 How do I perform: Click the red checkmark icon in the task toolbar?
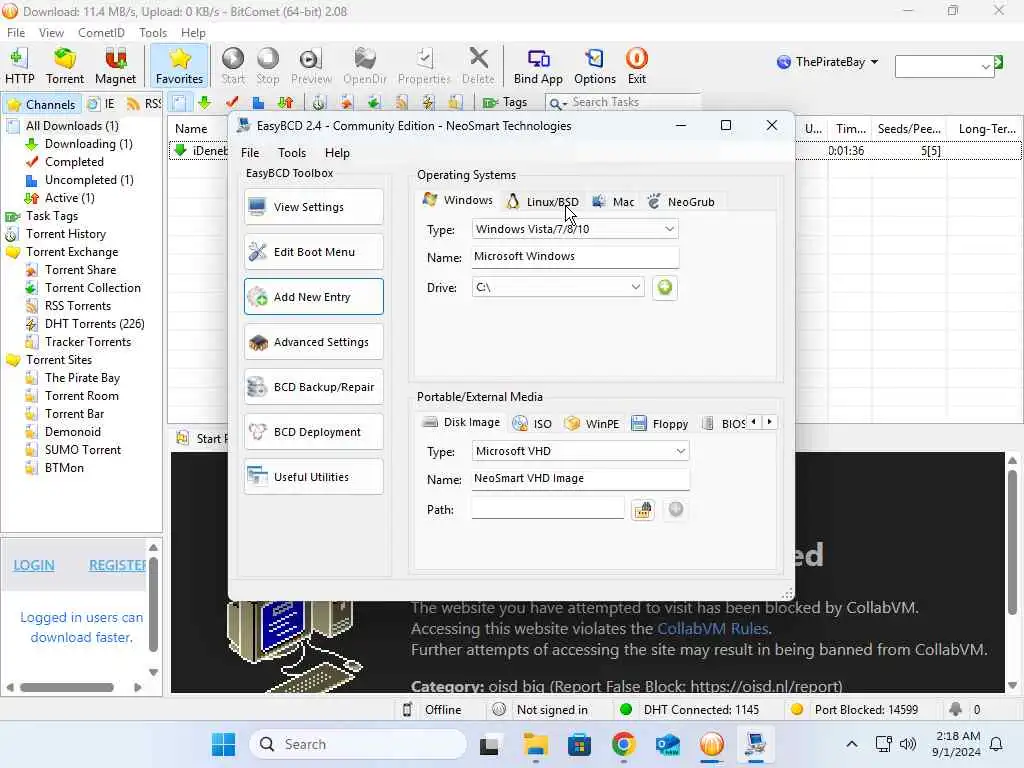tap(231, 103)
